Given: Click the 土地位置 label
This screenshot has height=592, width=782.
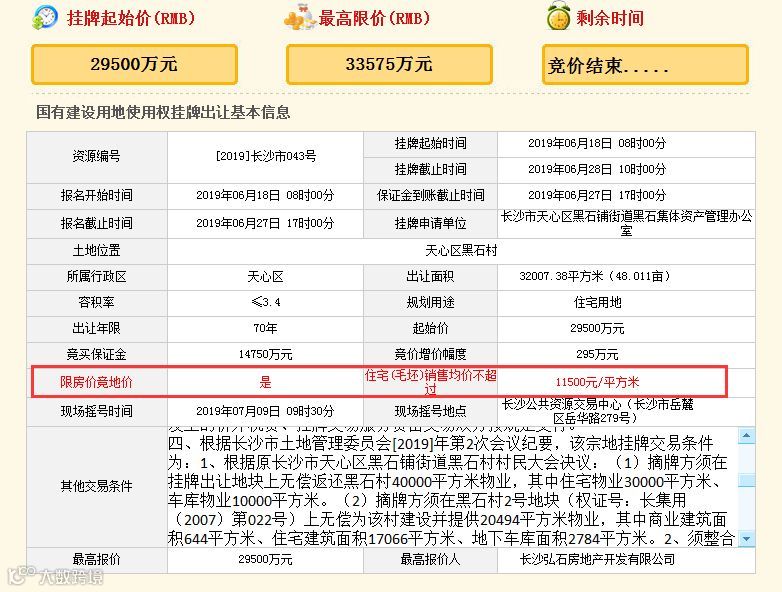Looking at the screenshot, I should point(97,251).
